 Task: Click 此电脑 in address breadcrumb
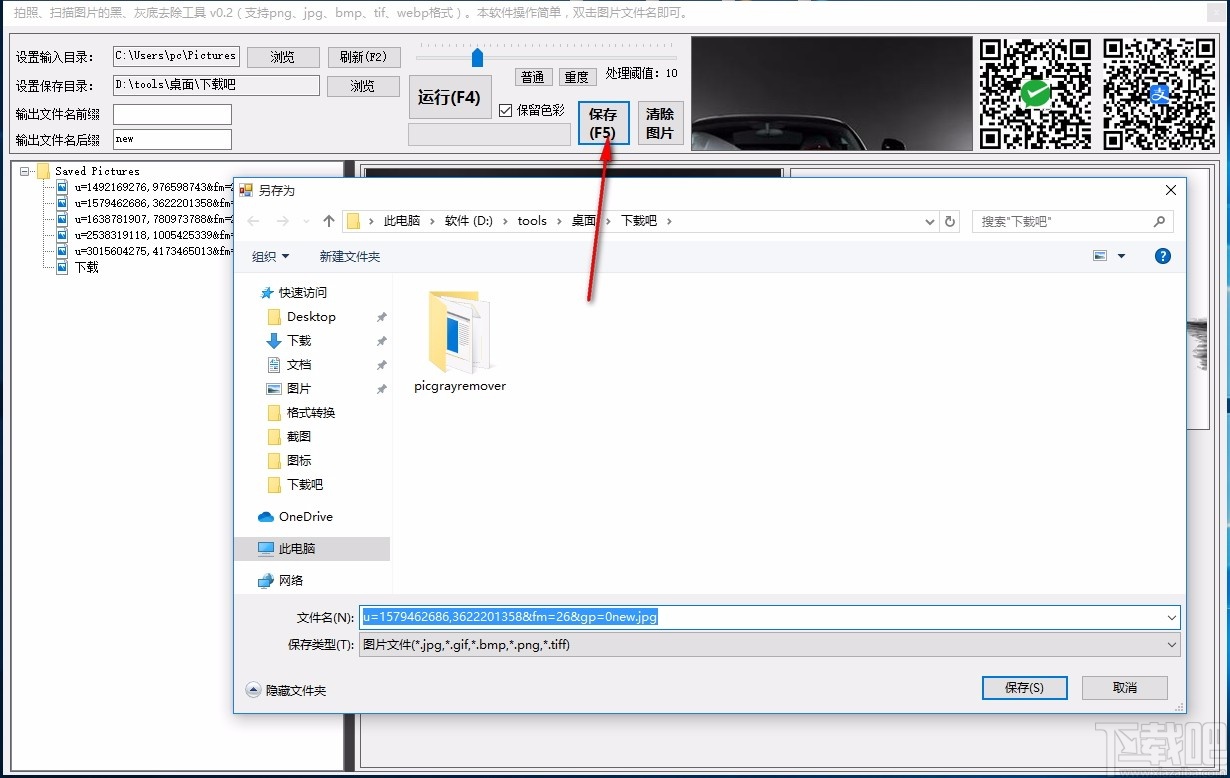tap(402, 221)
